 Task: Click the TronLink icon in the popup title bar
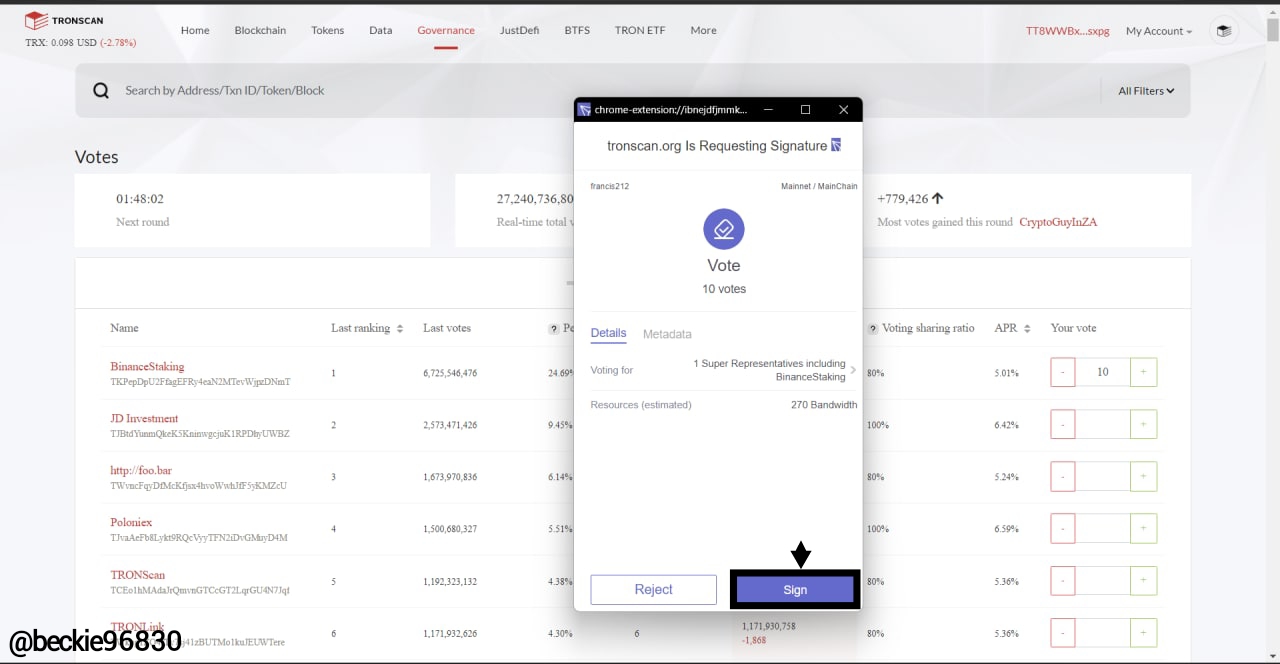[585, 110]
